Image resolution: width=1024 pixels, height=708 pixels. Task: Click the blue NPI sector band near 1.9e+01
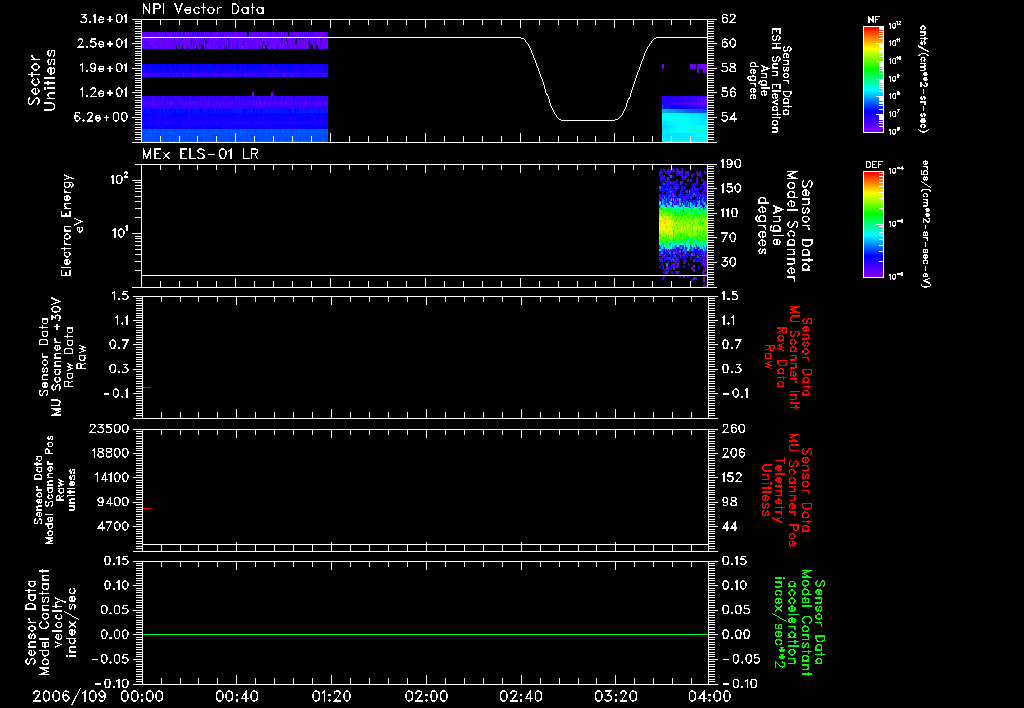(234, 70)
